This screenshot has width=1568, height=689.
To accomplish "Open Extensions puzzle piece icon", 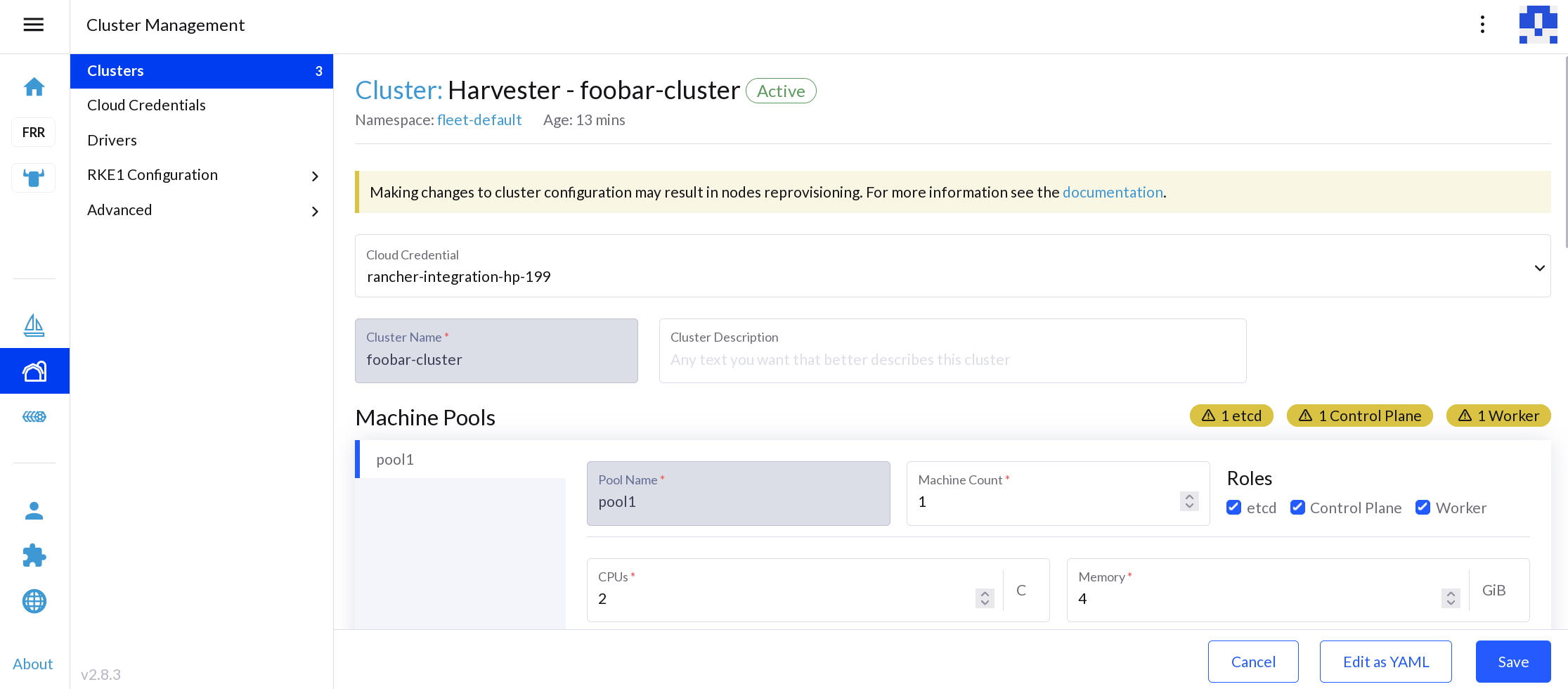I will pyautogui.click(x=34, y=556).
